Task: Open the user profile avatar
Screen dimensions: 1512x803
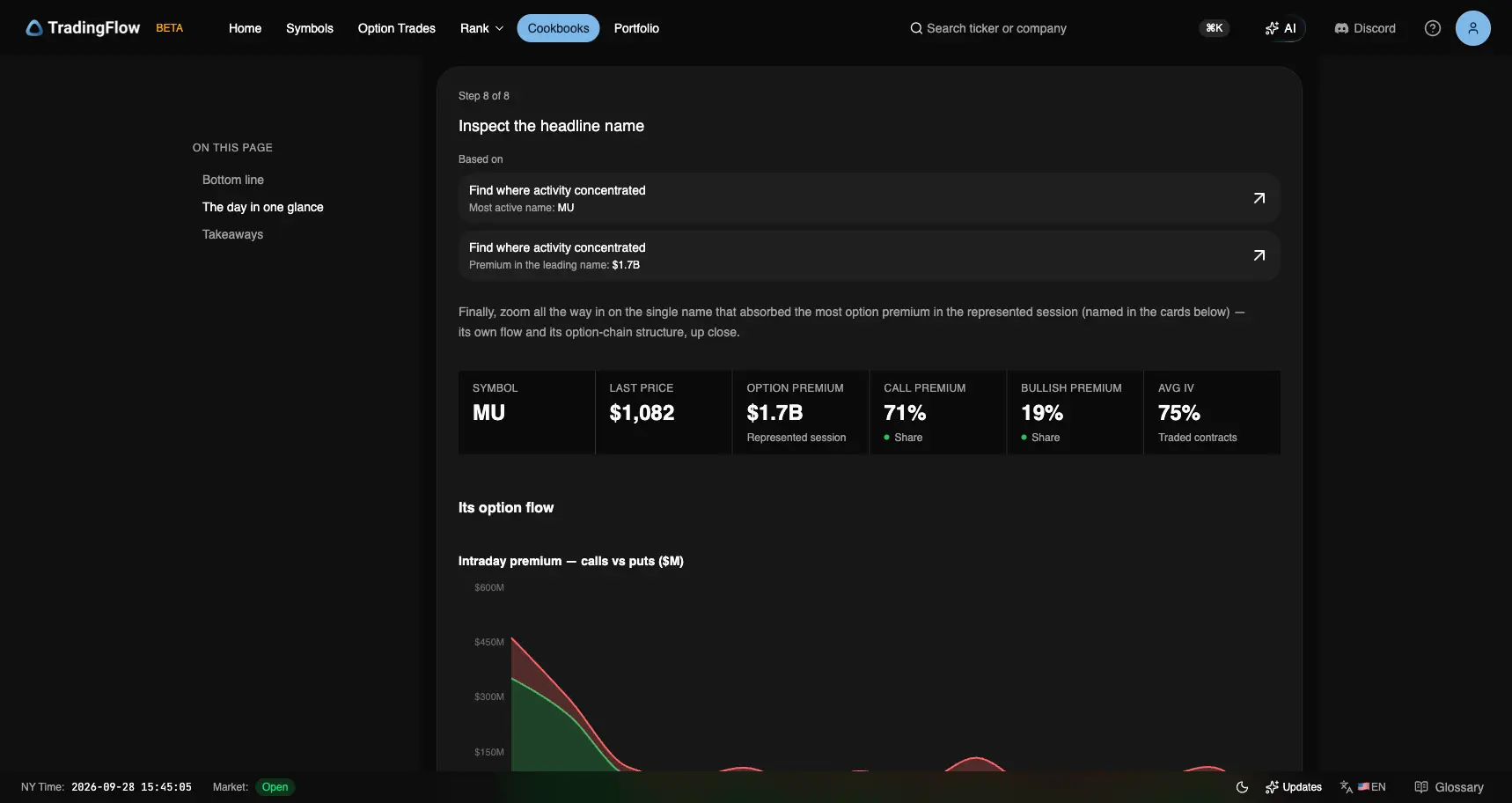Action: click(x=1472, y=28)
